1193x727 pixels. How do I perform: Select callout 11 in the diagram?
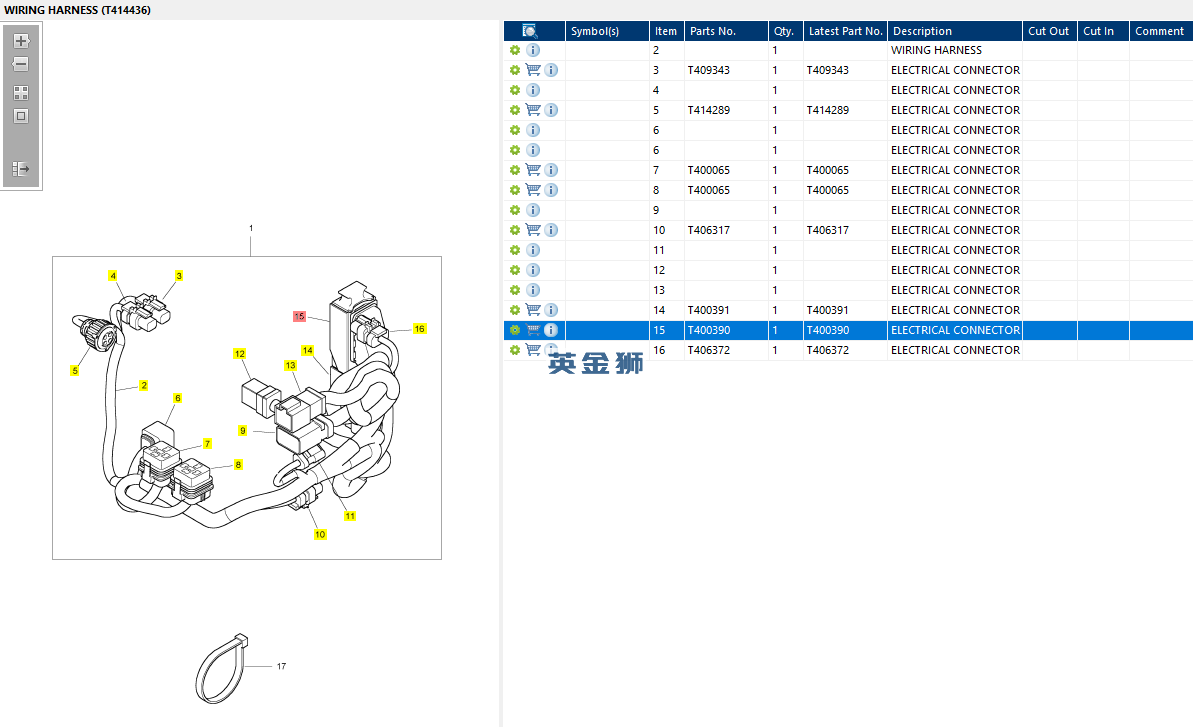[x=350, y=516]
